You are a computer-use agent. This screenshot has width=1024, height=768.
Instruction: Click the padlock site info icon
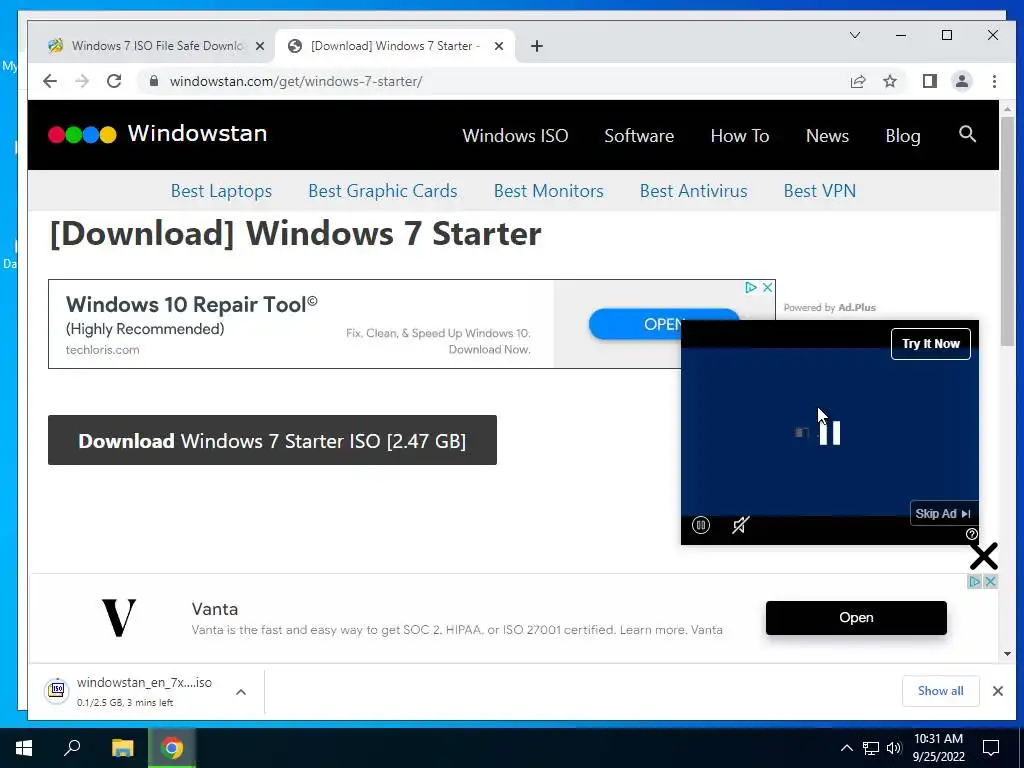(x=153, y=81)
